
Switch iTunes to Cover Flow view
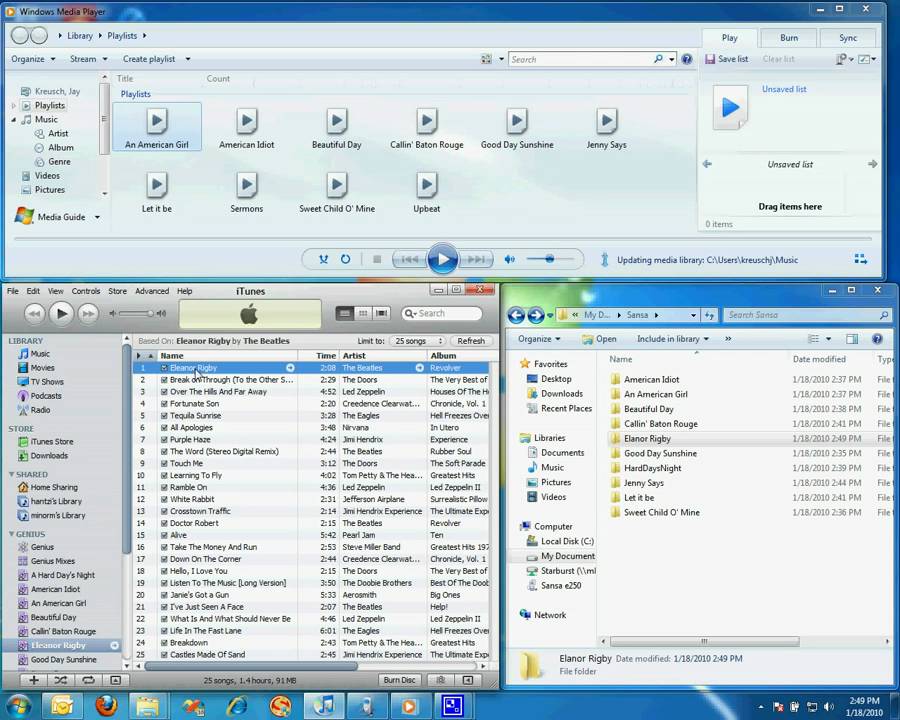coord(381,313)
